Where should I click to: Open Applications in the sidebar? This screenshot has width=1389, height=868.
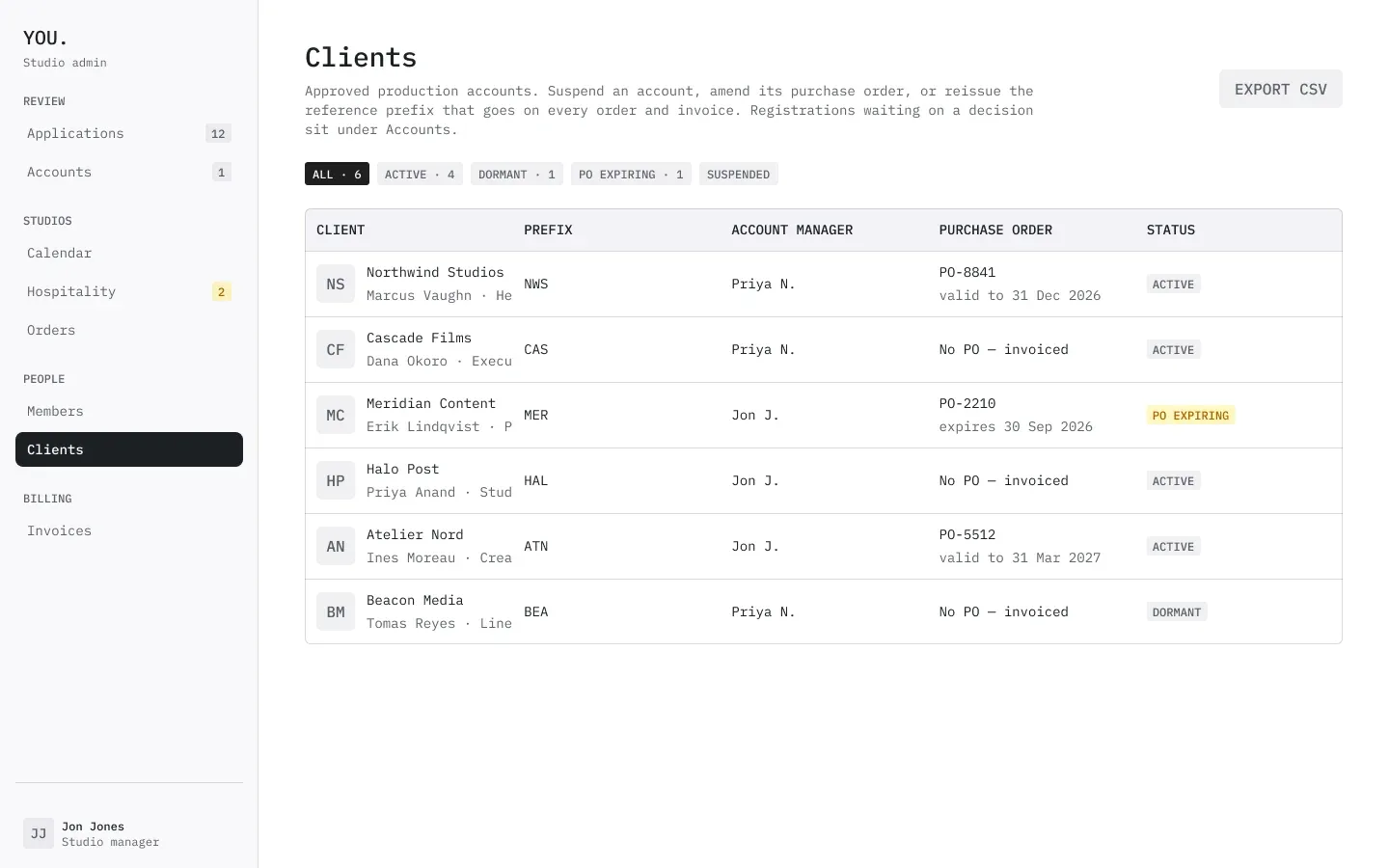[x=129, y=133]
